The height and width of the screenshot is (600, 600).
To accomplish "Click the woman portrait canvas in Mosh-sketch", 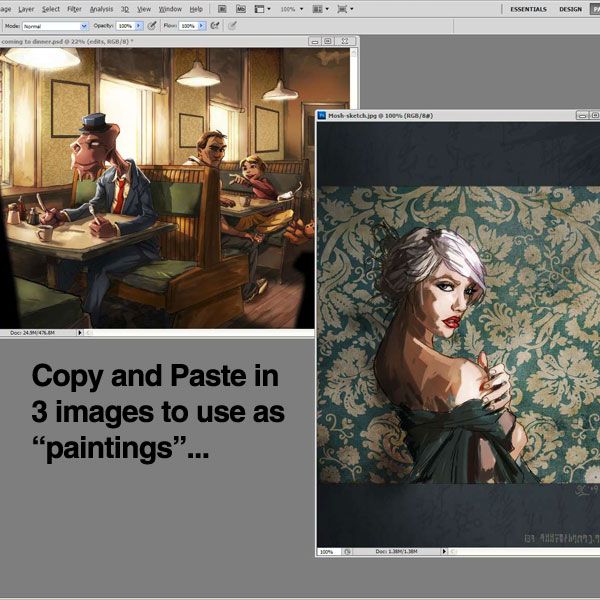I will point(458,334).
